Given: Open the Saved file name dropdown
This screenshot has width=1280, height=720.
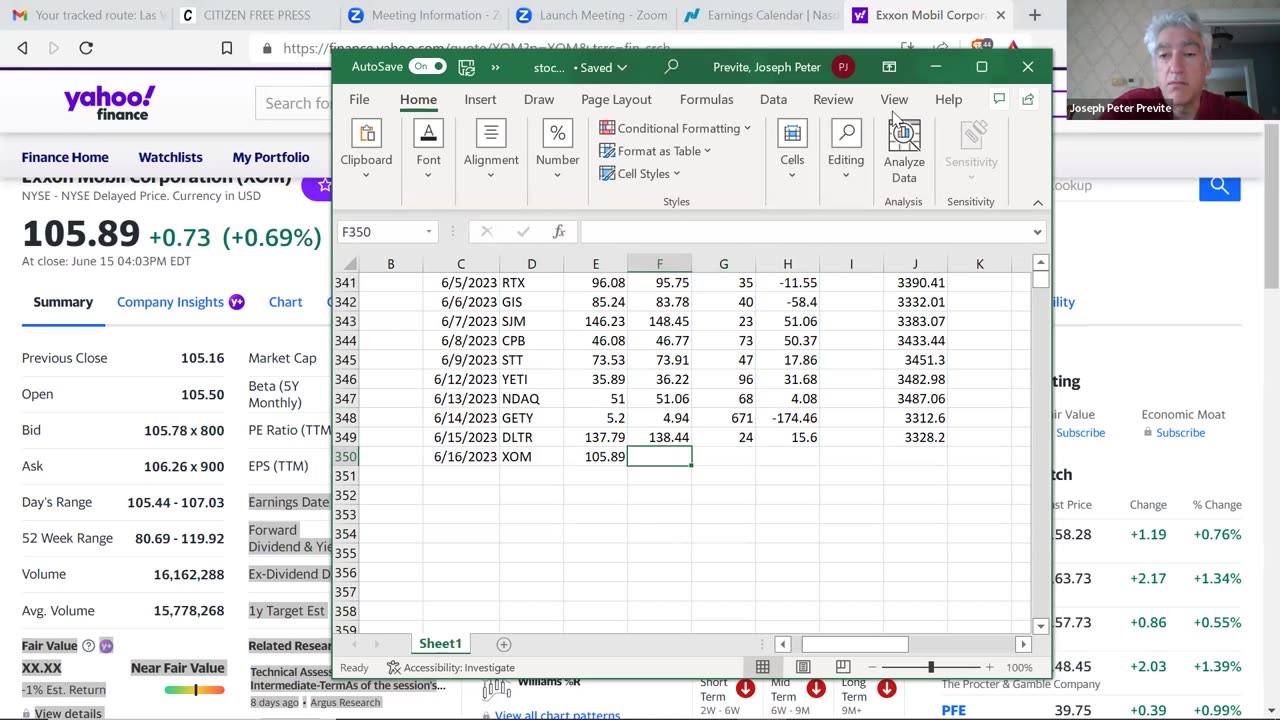Looking at the screenshot, I should [580, 67].
